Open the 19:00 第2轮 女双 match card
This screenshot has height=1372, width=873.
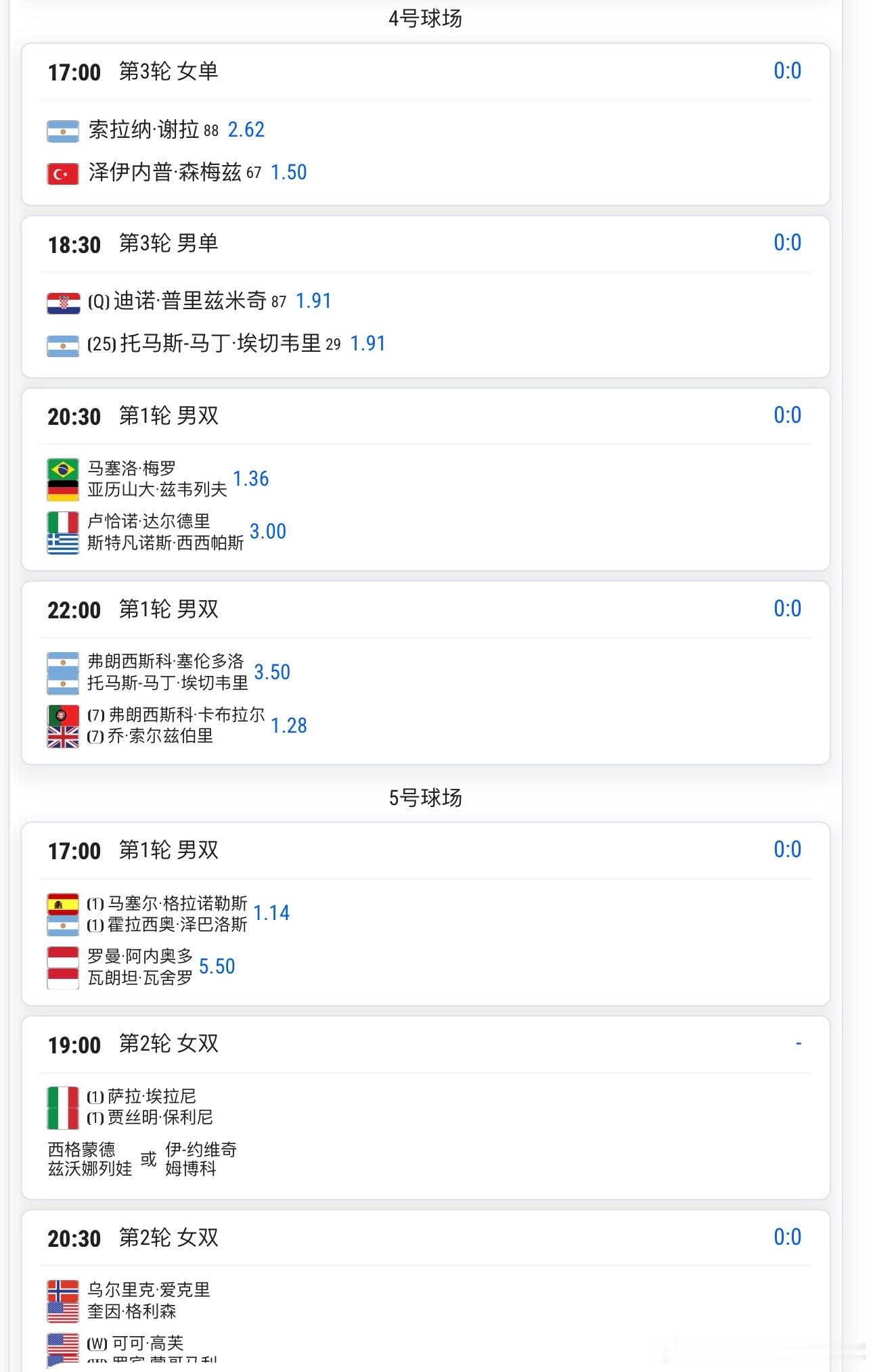(426, 1107)
